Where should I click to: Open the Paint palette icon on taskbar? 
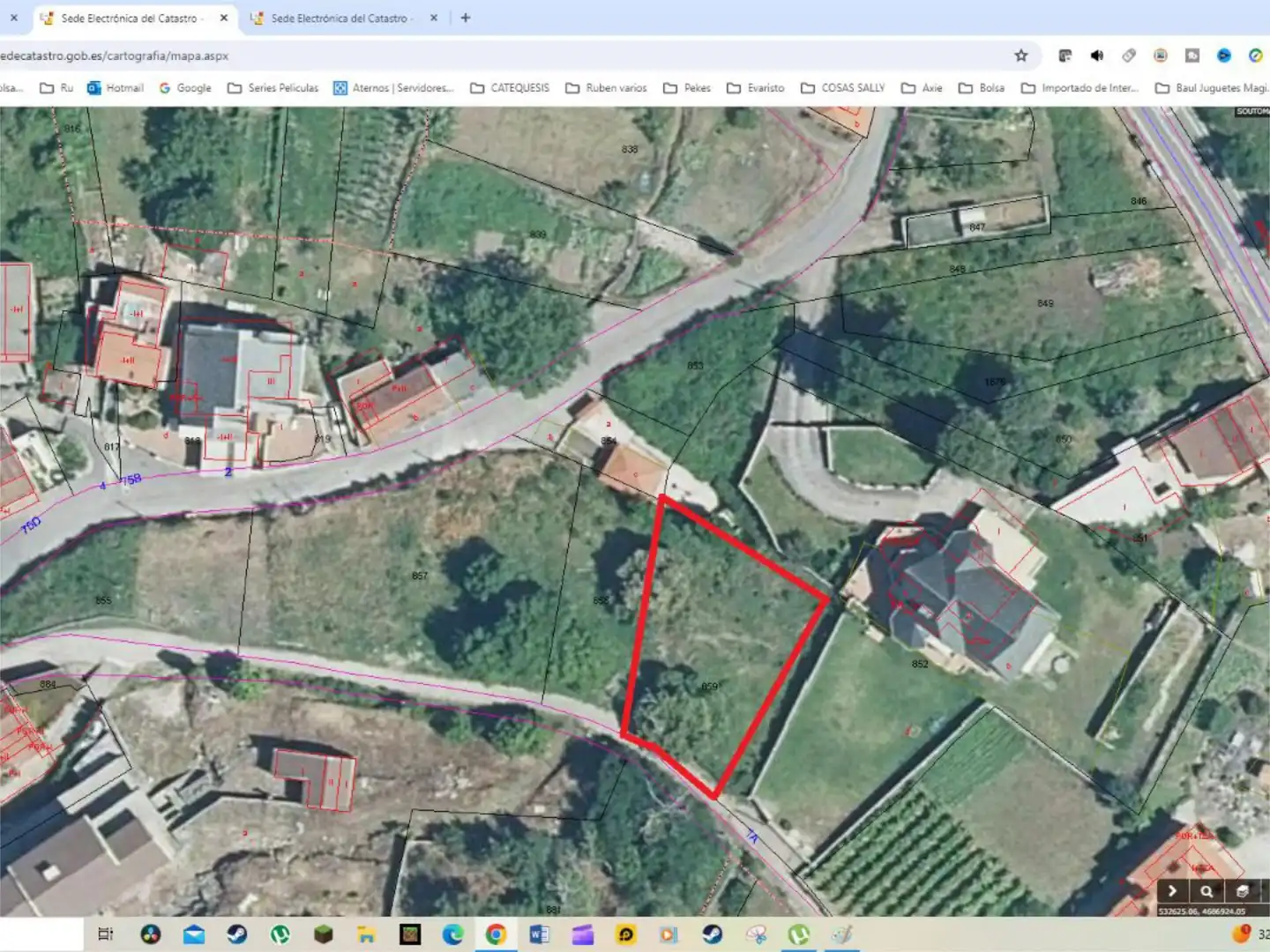pos(842,934)
